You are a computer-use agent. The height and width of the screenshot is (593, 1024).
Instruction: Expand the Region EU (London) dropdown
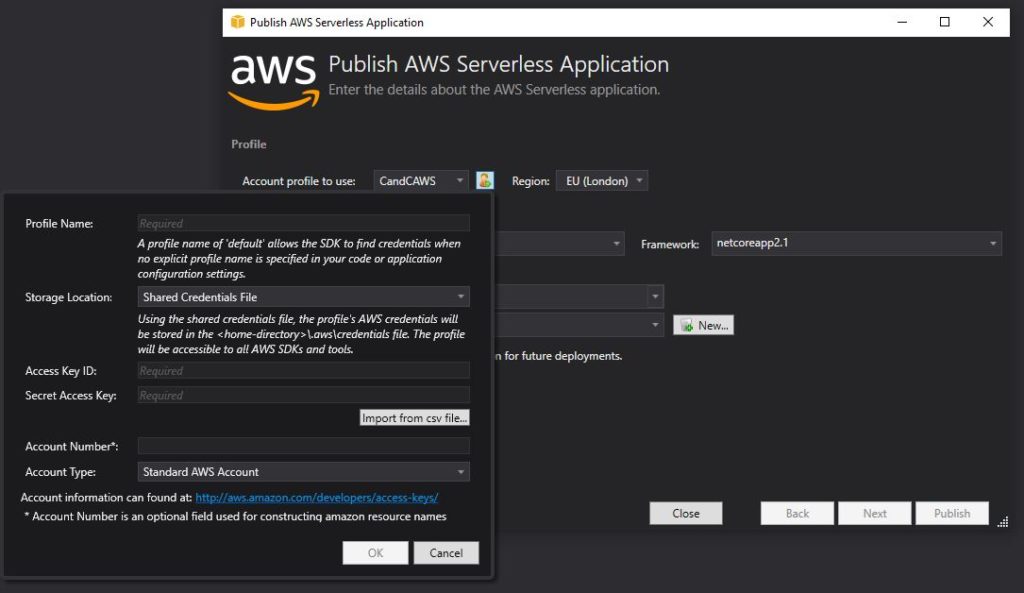(604, 181)
